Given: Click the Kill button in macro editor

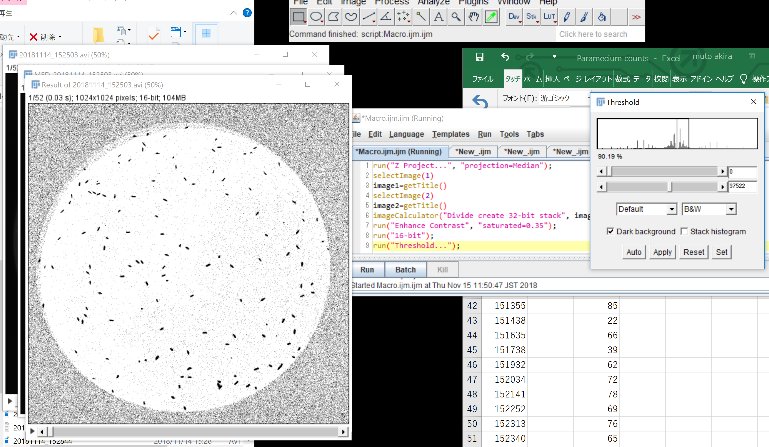Looking at the screenshot, I should click(442, 270).
